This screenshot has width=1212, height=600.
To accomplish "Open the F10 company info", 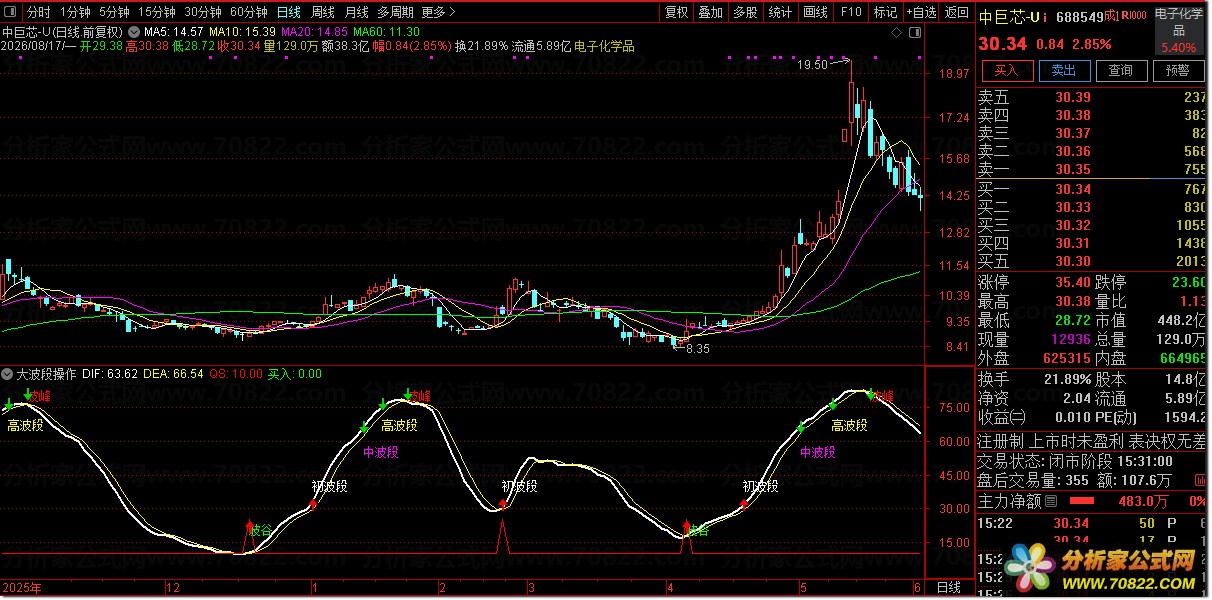I will point(850,13).
